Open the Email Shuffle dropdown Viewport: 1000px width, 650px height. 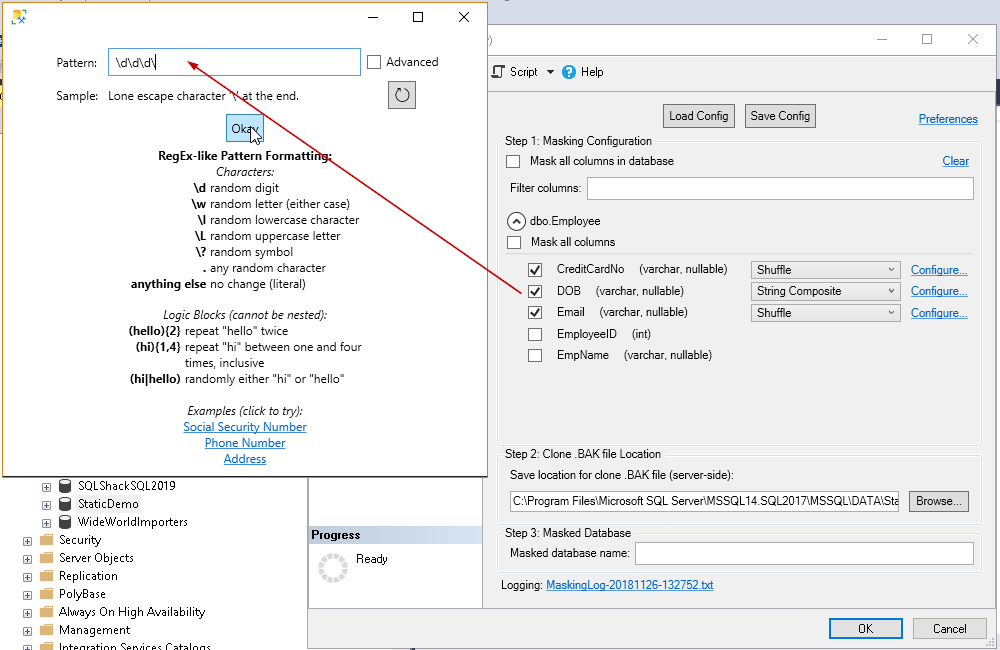tap(825, 313)
